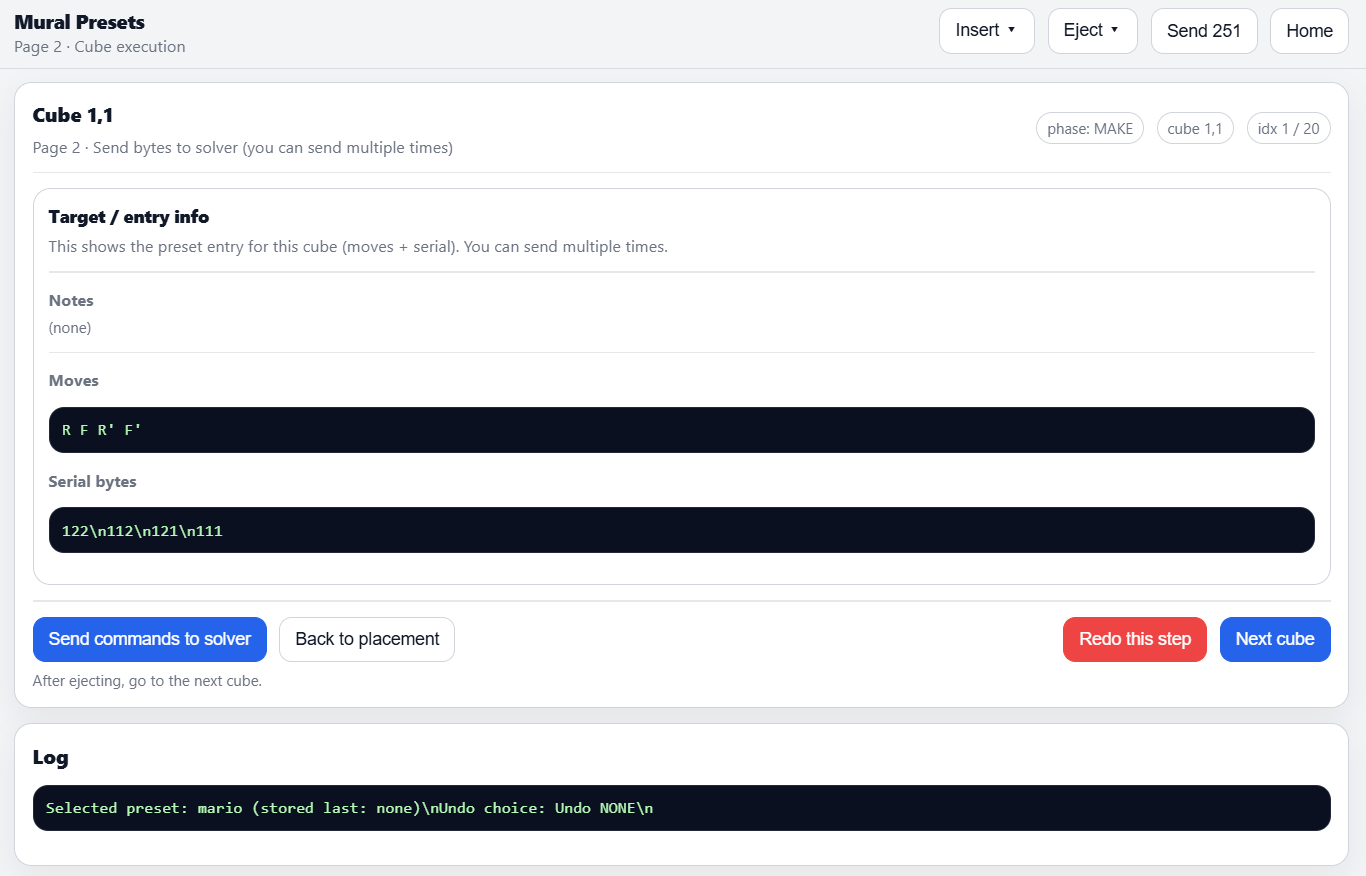
Task: Click the Moves code block R F R' F'
Action: coord(681,430)
